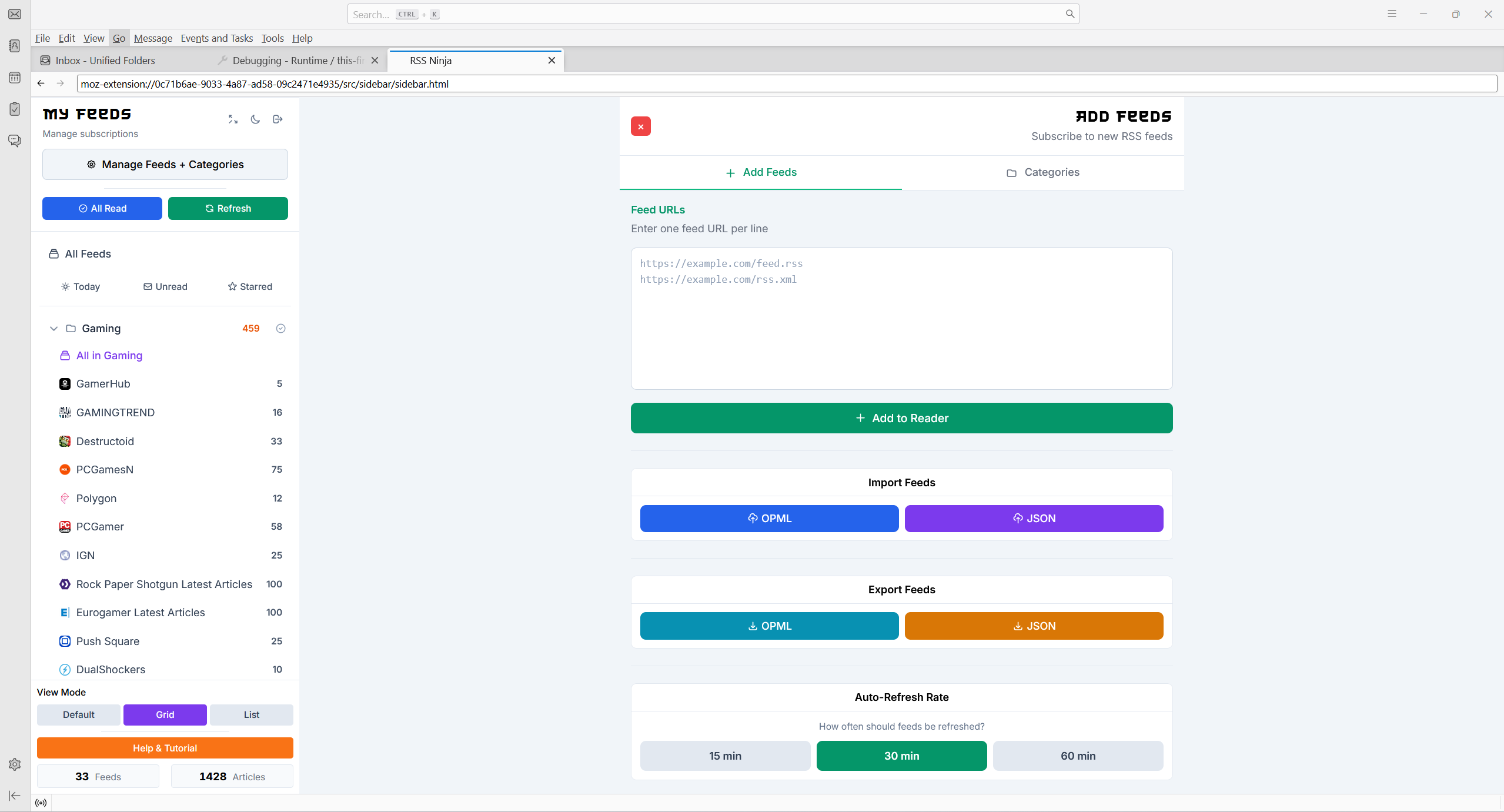Screen dimensions: 1504x812
Task: Open Tasks icon in side toolbar
Action: click(x=15, y=109)
